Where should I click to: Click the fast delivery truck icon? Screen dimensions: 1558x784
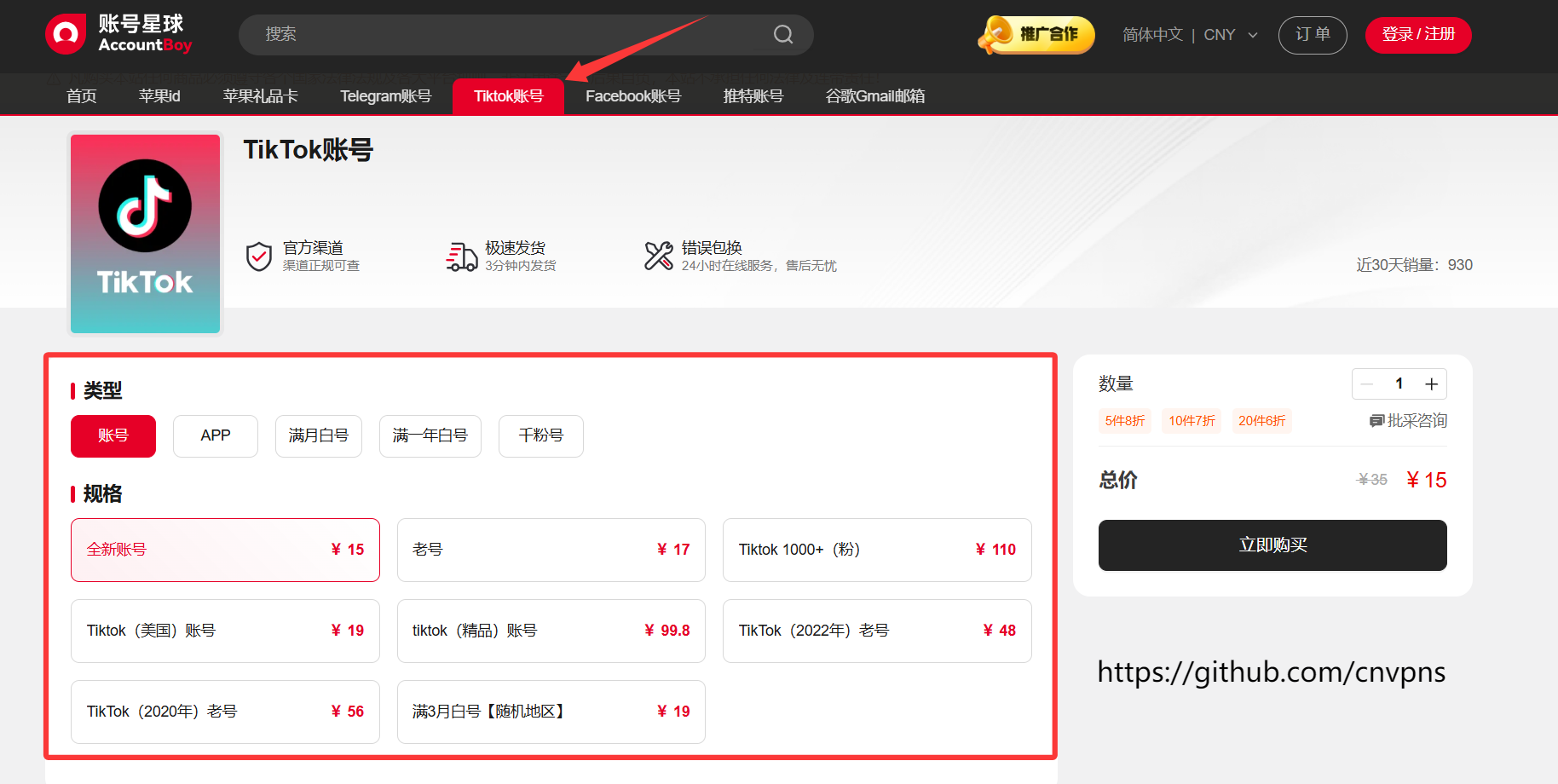[x=462, y=256]
